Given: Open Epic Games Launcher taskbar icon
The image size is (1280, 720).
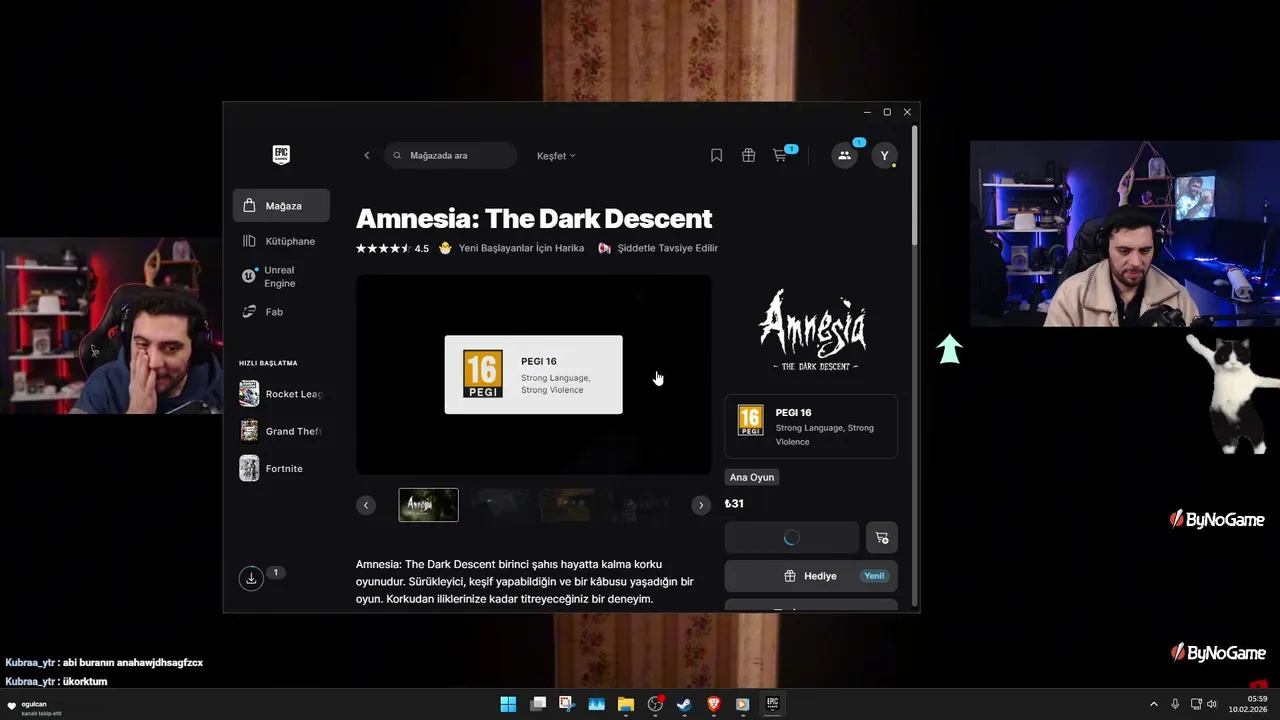Looking at the screenshot, I should point(772,704).
